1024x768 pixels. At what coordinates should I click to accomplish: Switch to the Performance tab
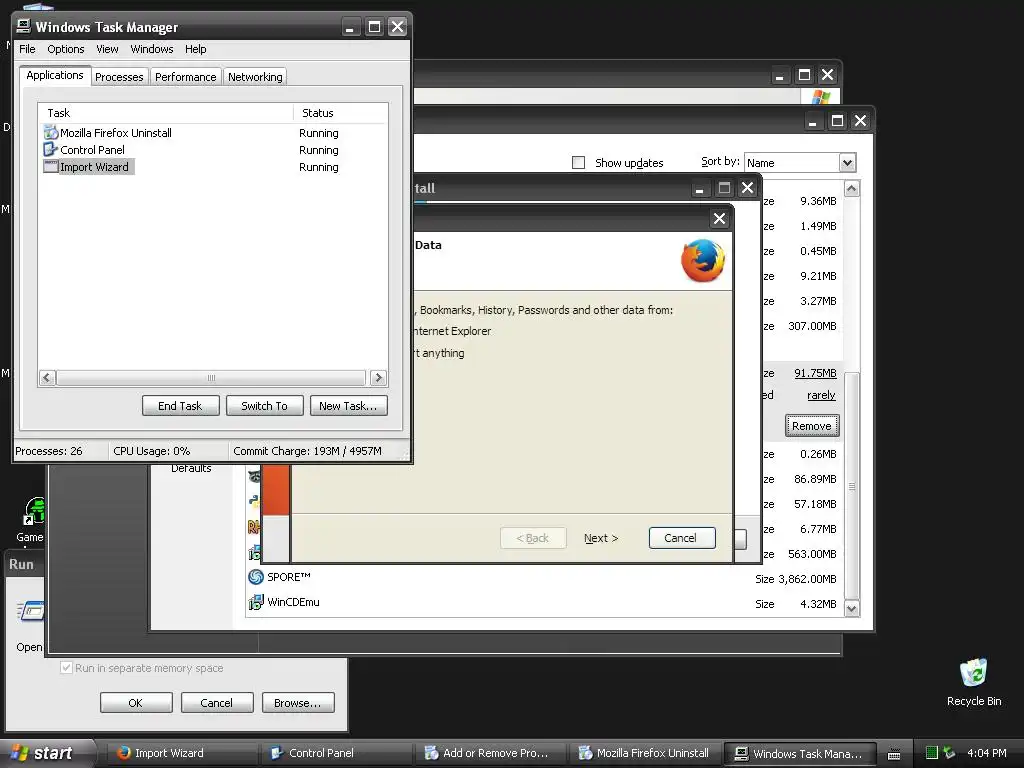(x=185, y=76)
